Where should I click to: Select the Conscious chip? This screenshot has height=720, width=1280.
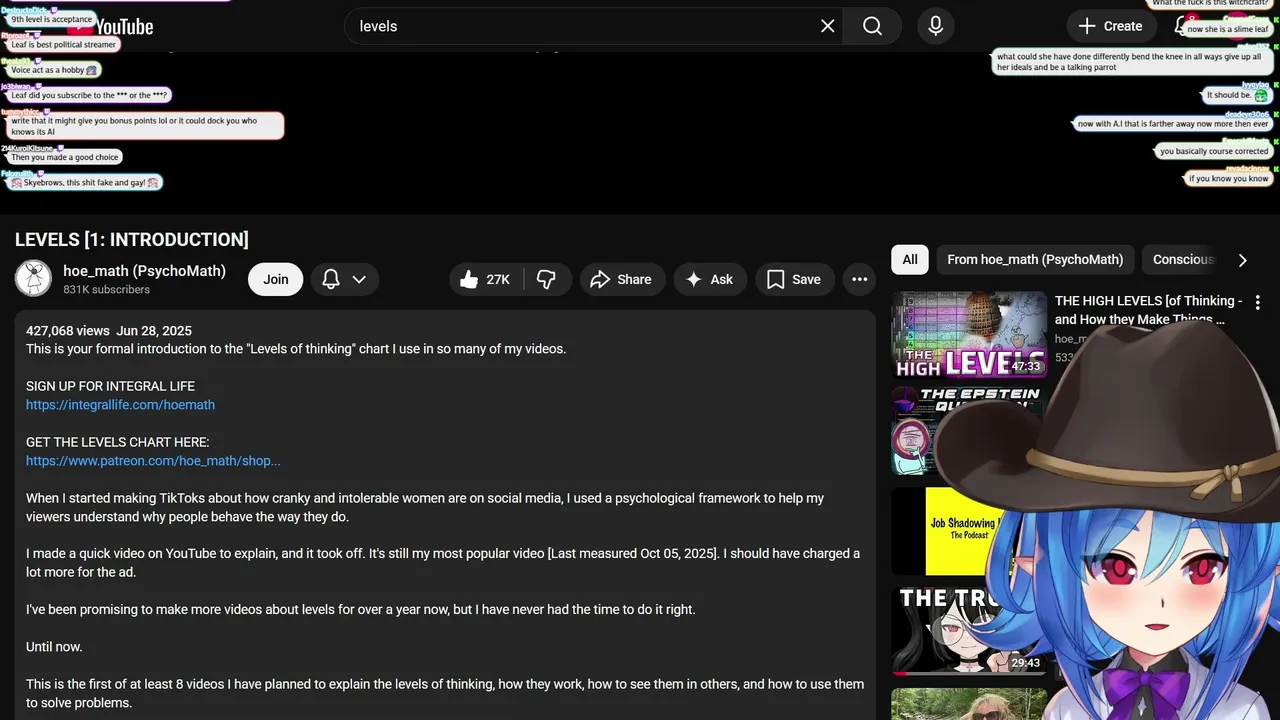click(x=1183, y=260)
